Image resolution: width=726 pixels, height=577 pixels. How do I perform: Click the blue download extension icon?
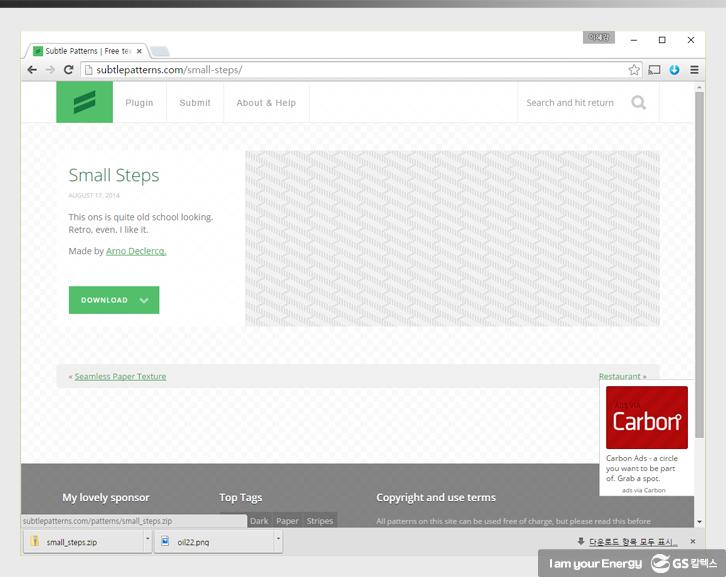pos(674,70)
